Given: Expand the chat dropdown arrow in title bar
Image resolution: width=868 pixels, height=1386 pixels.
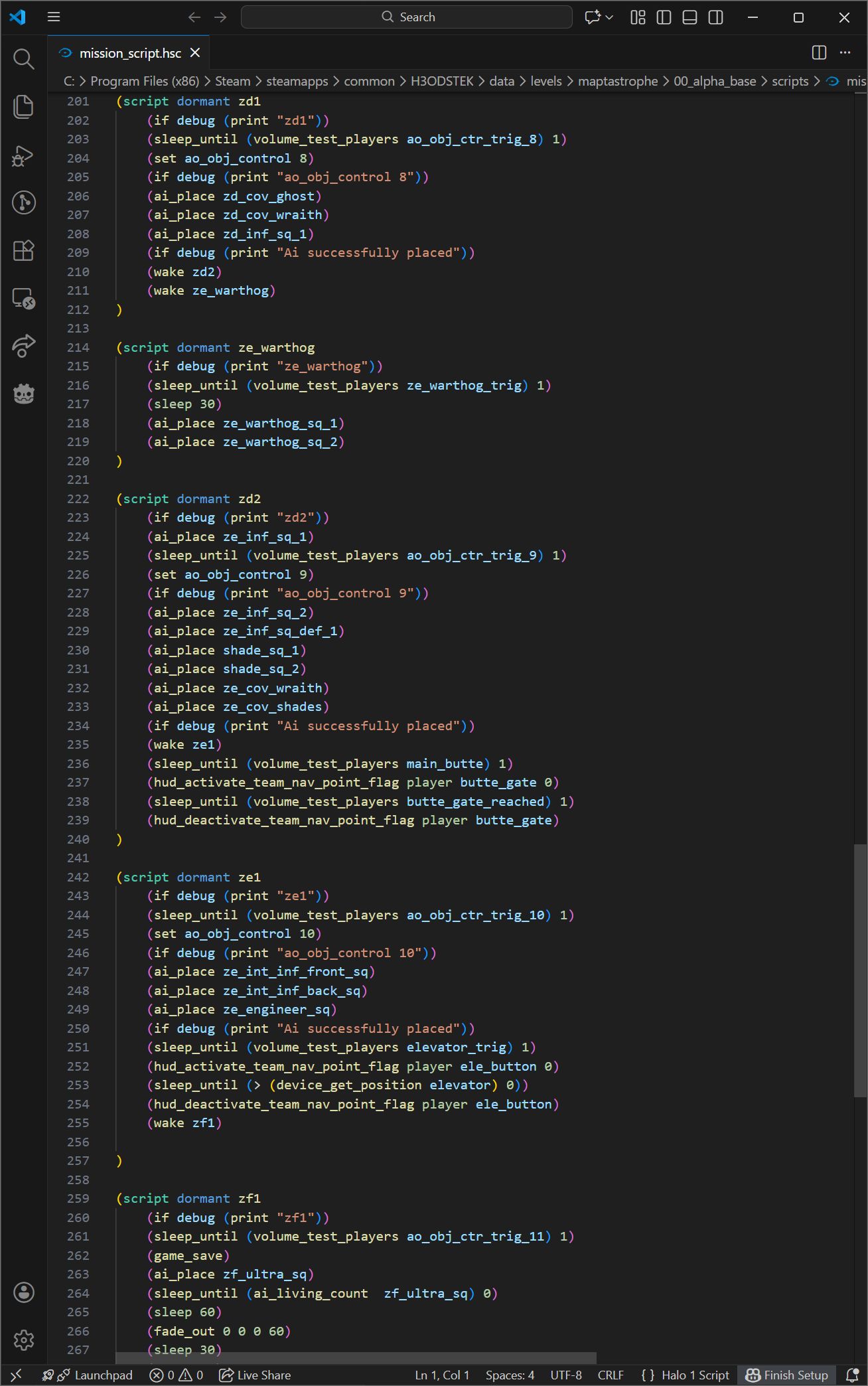Looking at the screenshot, I should coord(609,17).
